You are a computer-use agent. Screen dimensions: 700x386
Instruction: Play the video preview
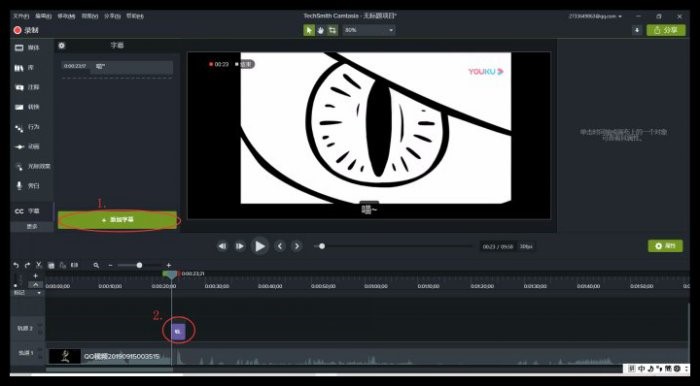coord(260,246)
